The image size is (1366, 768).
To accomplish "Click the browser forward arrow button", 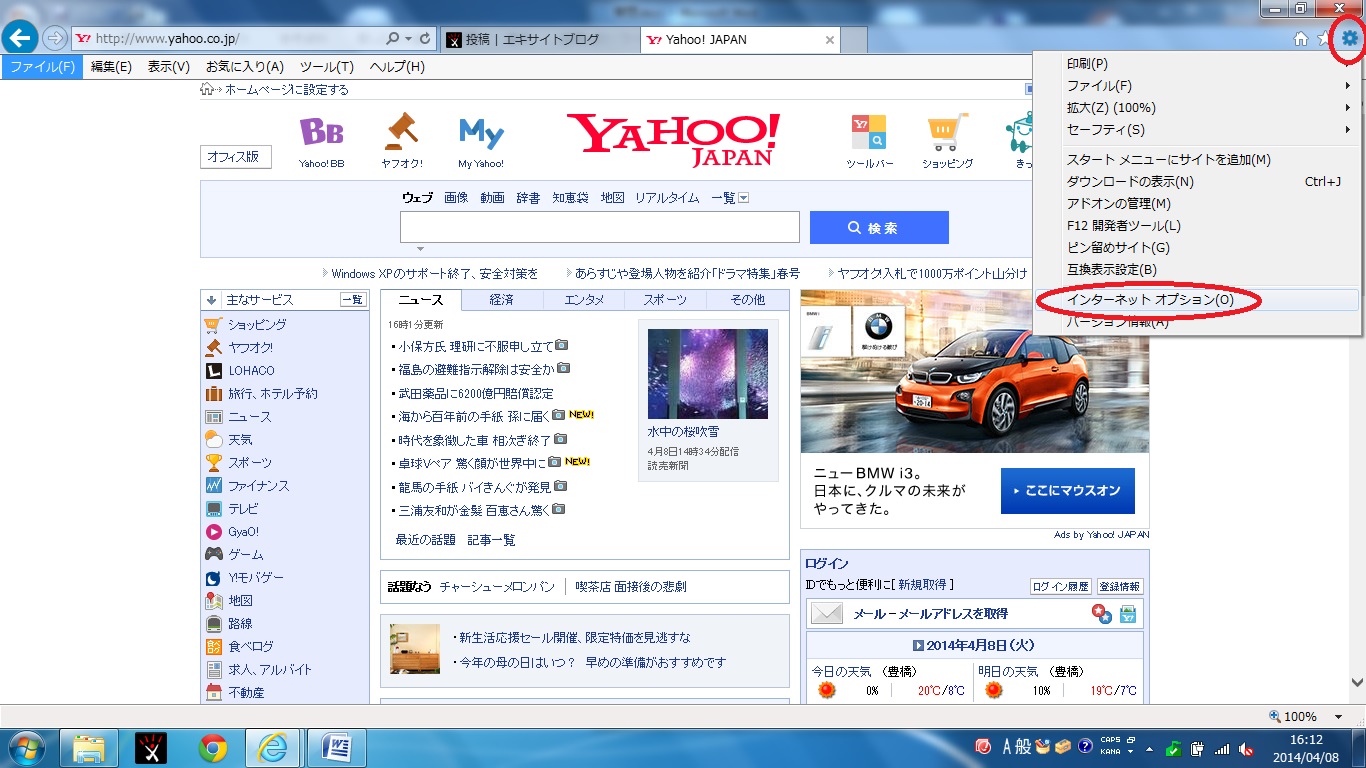I will pyautogui.click(x=54, y=39).
